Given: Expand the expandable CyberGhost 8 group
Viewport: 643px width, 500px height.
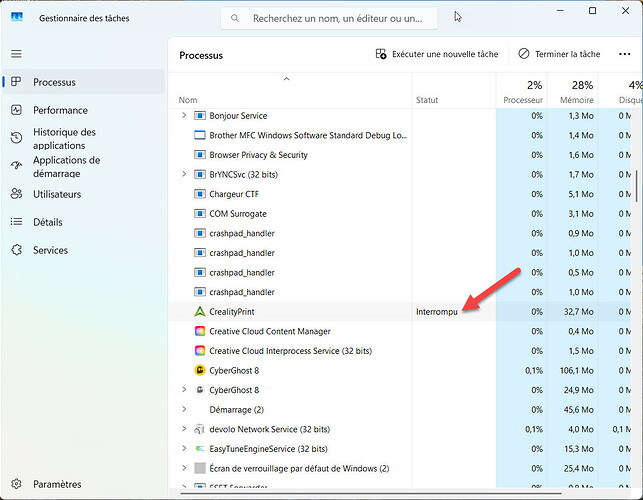Looking at the screenshot, I should (x=184, y=389).
